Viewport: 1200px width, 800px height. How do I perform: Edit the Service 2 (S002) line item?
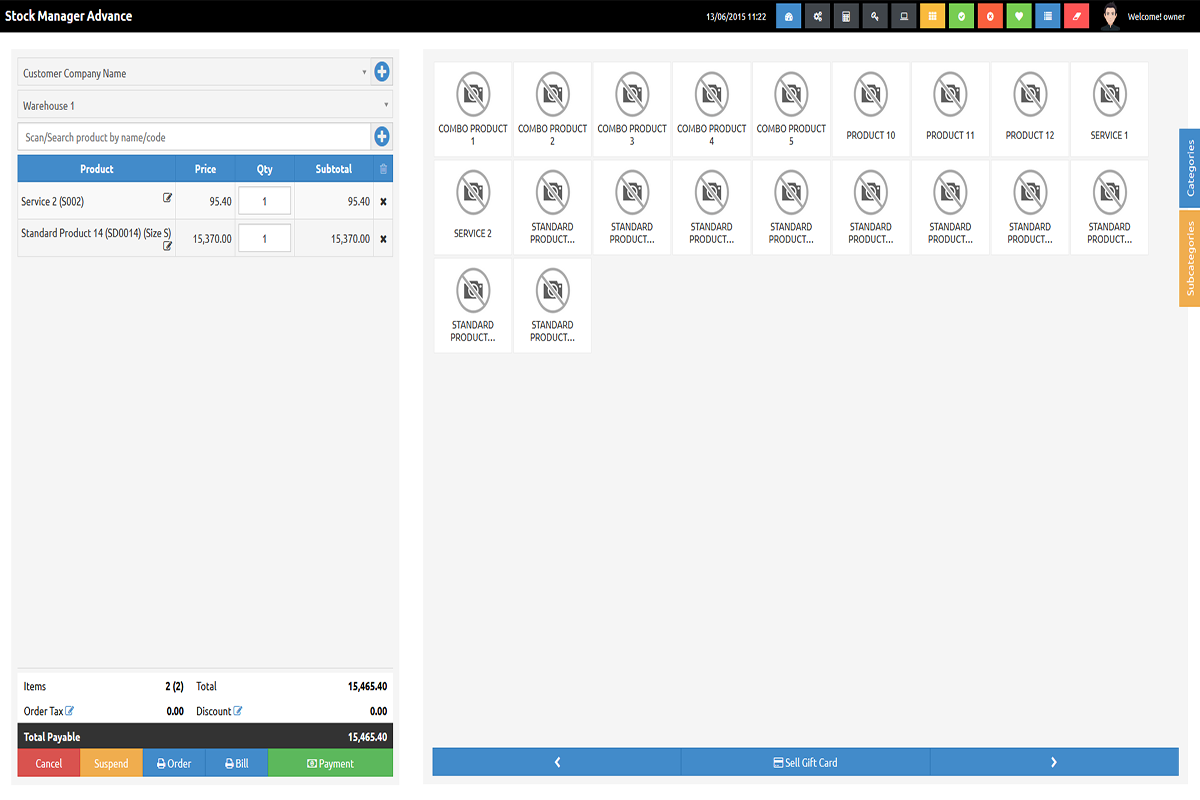[x=168, y=198]
